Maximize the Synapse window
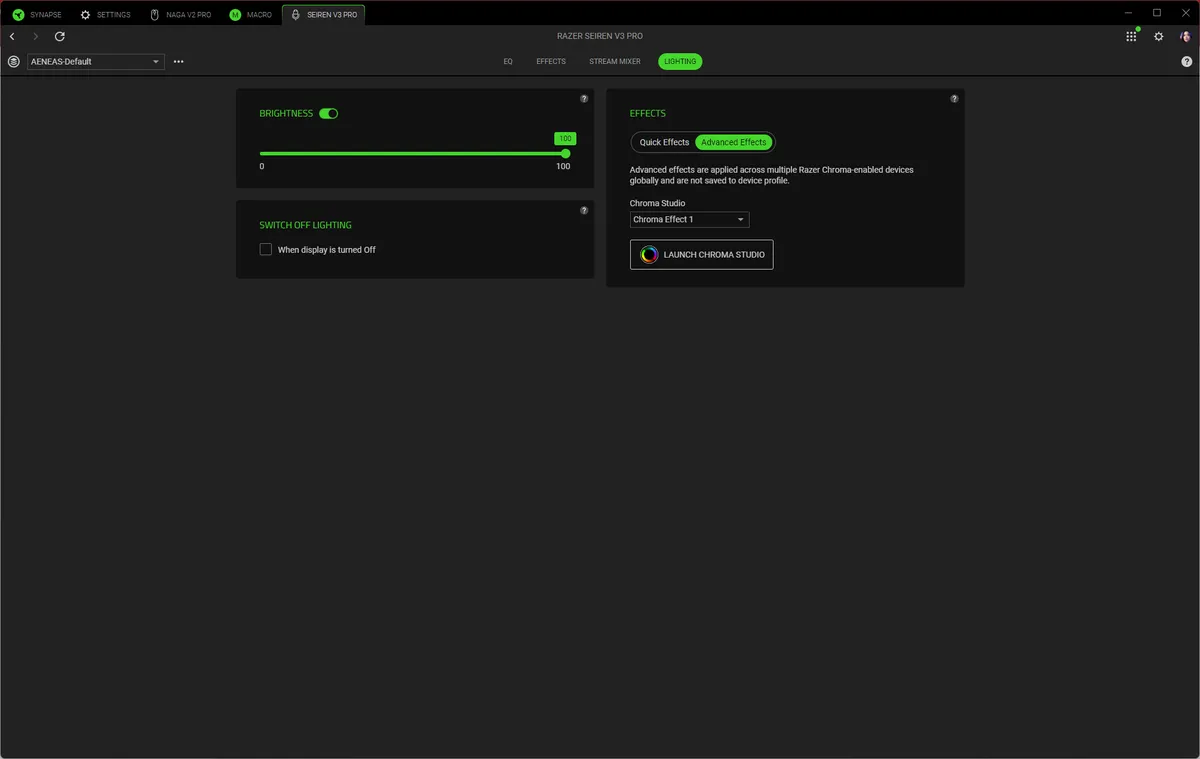 (1157, 13)
